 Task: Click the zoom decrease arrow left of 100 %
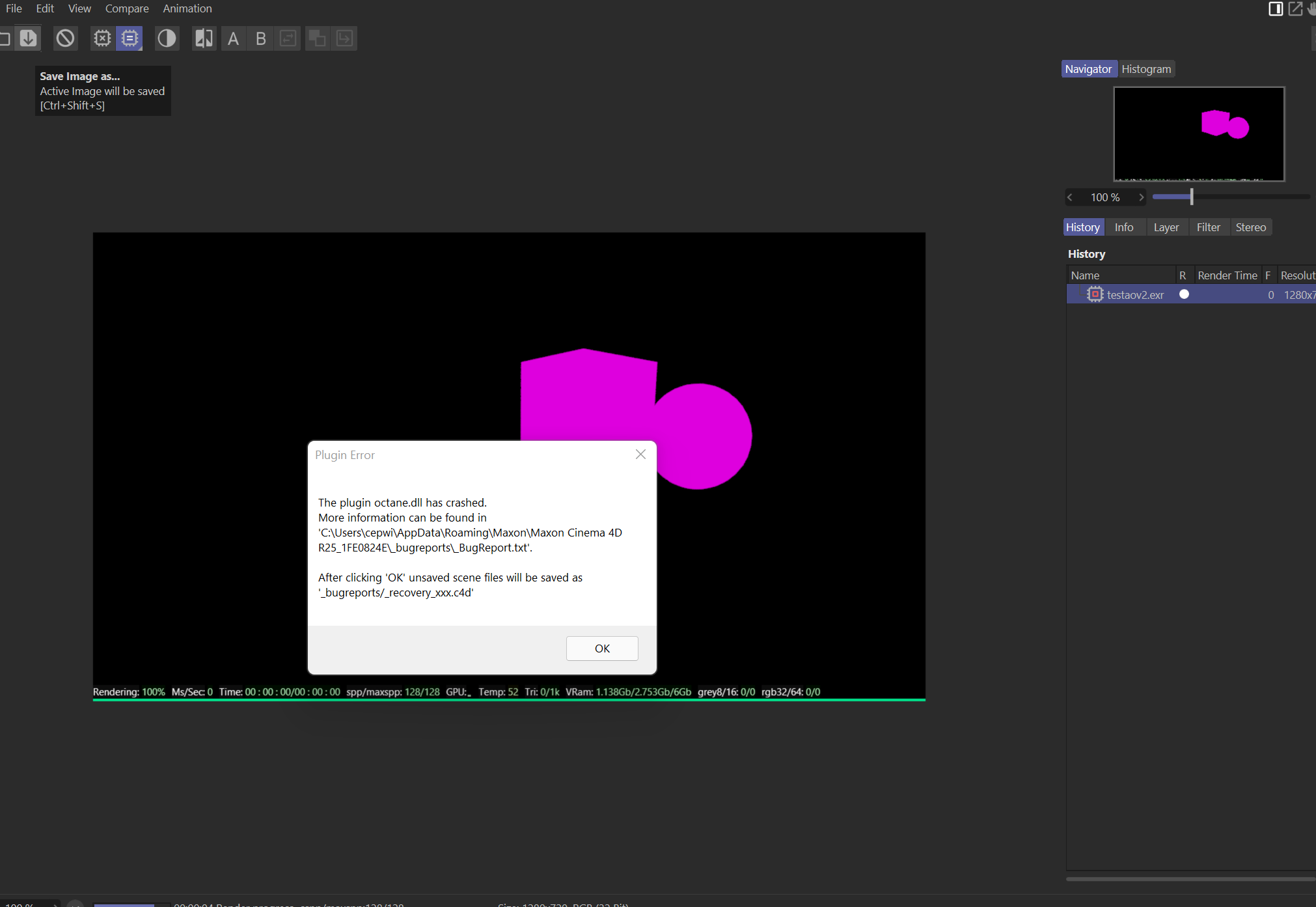(1070, 197)
